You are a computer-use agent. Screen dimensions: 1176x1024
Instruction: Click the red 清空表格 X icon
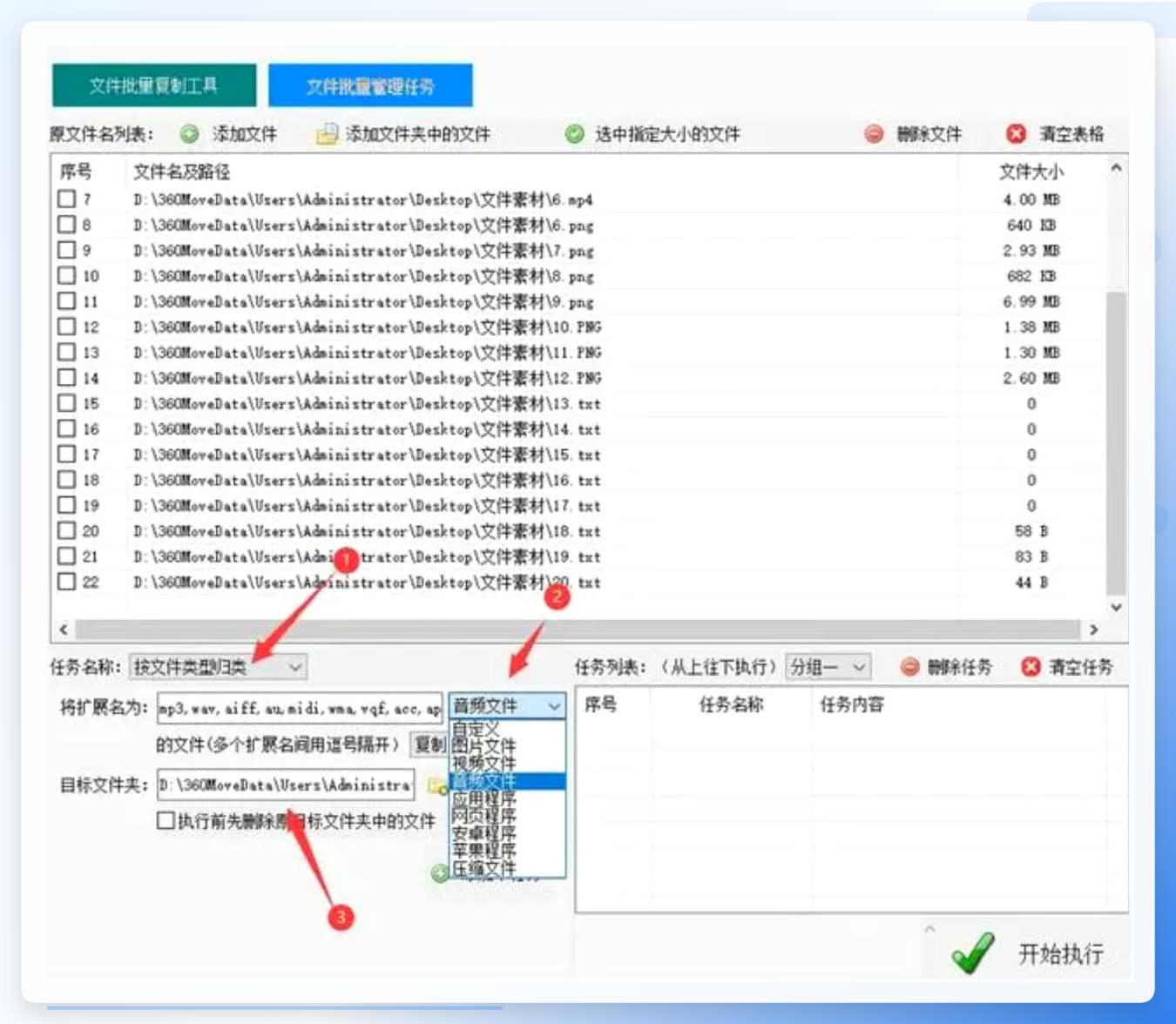click(x=1016, y=134)
